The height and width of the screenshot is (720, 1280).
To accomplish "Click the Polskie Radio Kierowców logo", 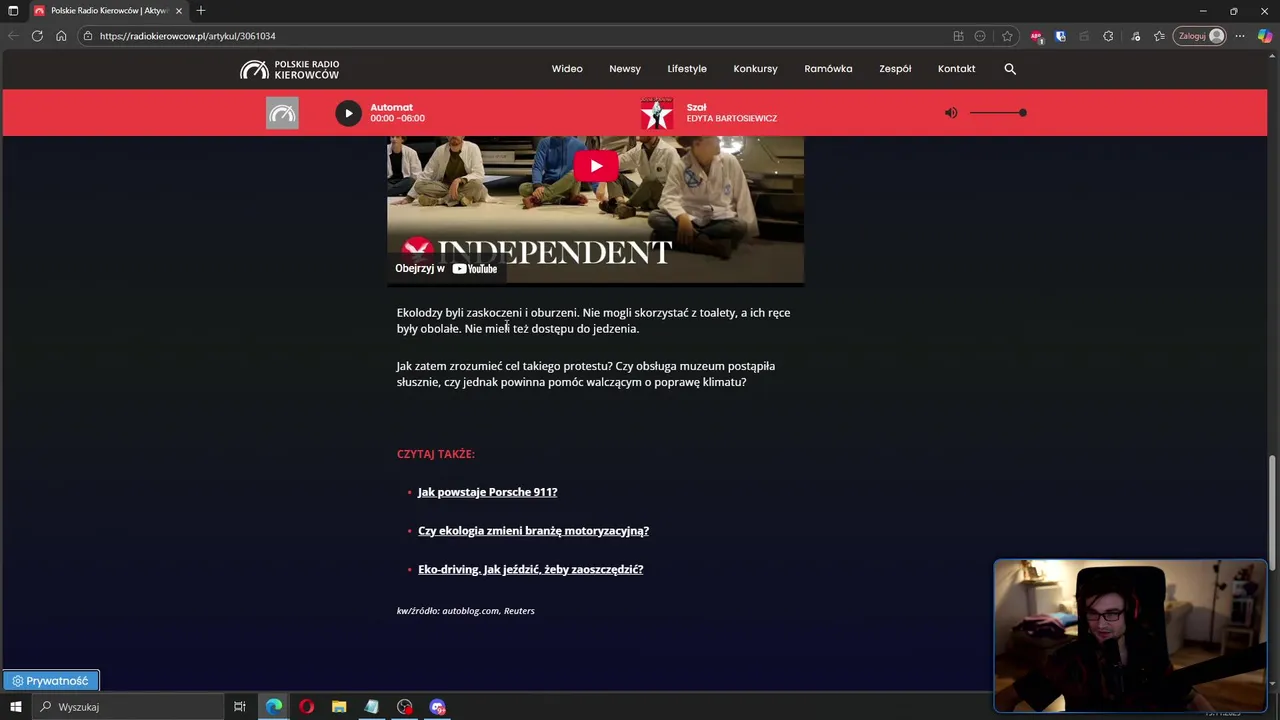I will click(x=290, y=69).
